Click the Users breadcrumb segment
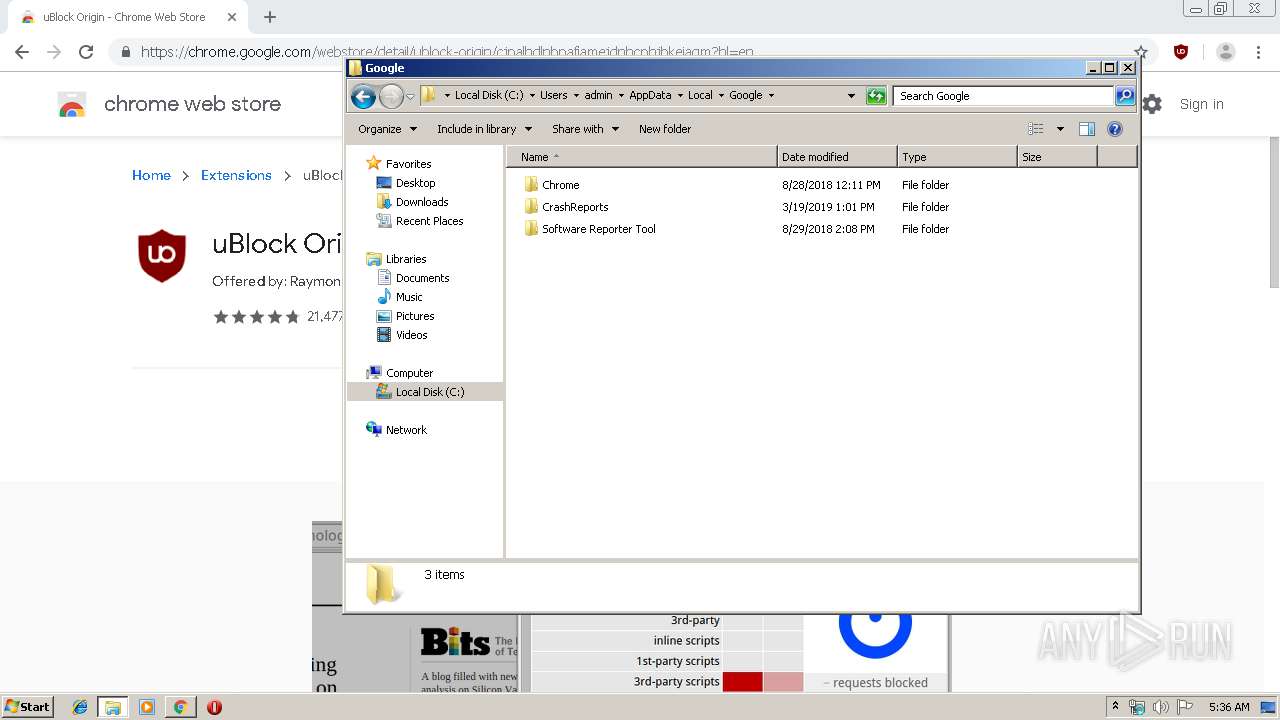The image size is (1280, 720). tap(554, 96)
